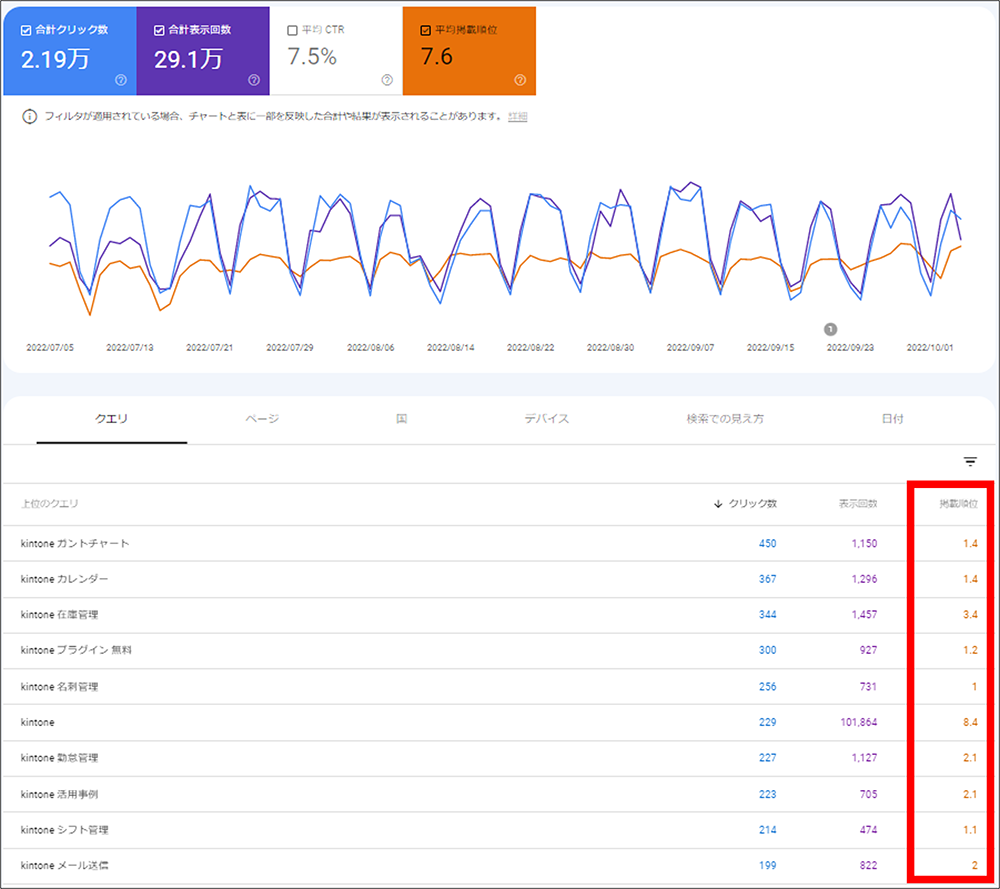Image resolution: width=1000 pixels, height=889 pixels.
Task: Enable the 平均 CTR checkbox
Action: click(293, 30)
